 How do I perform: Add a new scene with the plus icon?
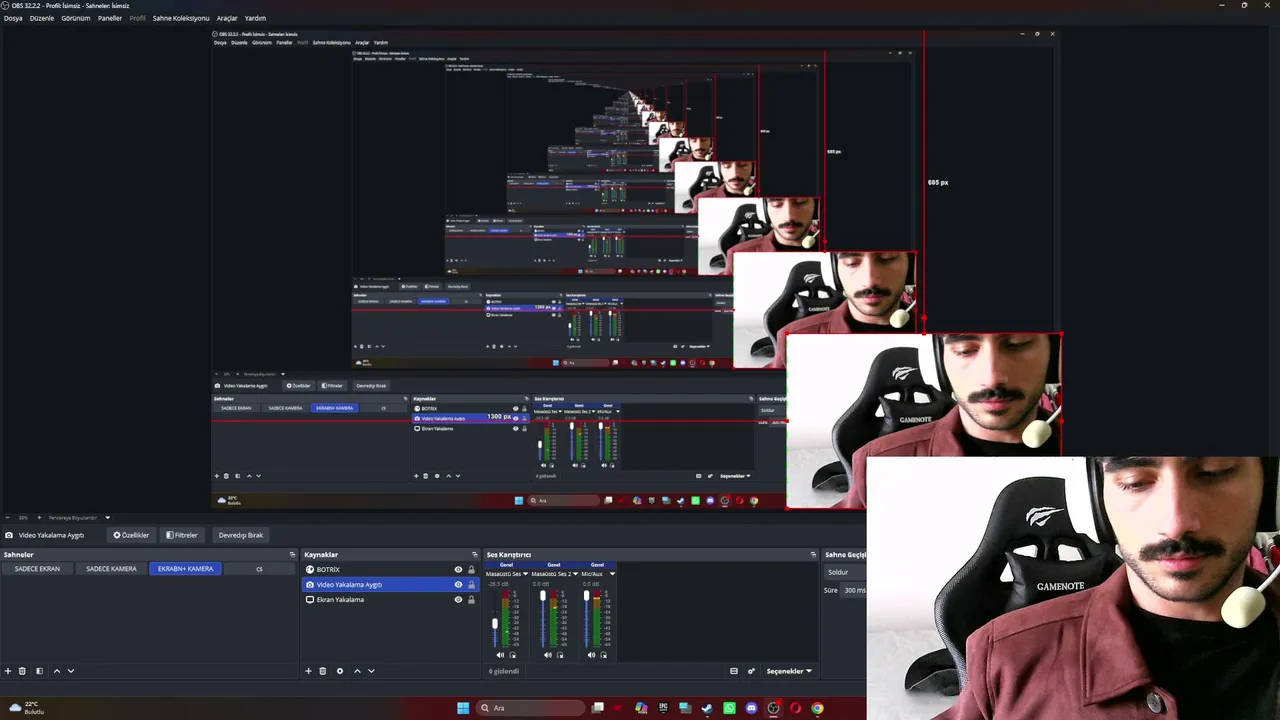(8, 671)
